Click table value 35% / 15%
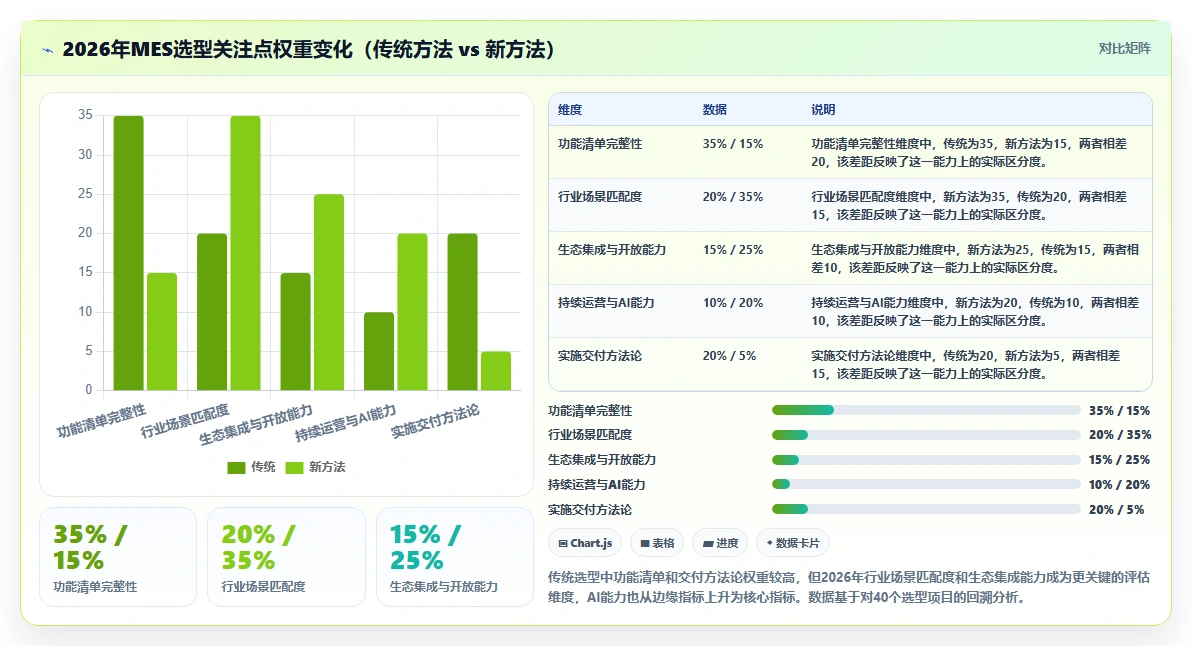Viewport: 1192px width, 646px height. pyautogui.click(x=733, y=144)
